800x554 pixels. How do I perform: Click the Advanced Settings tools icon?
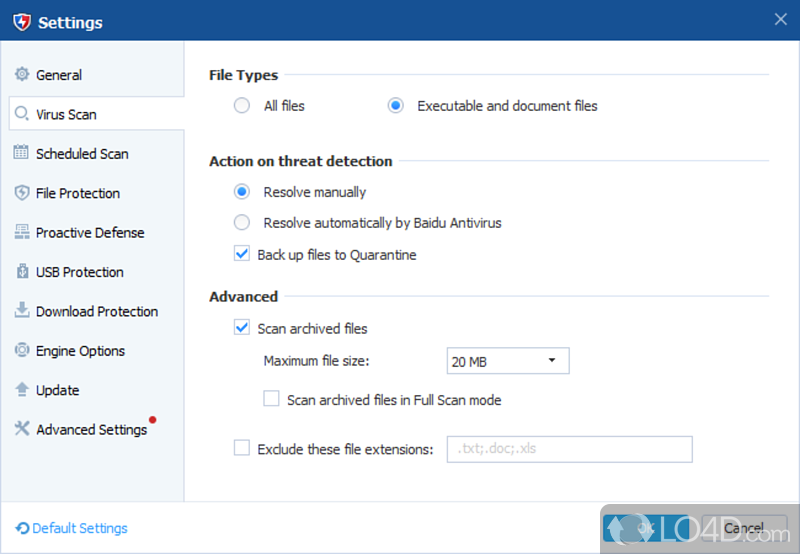[x=22, y=429]
